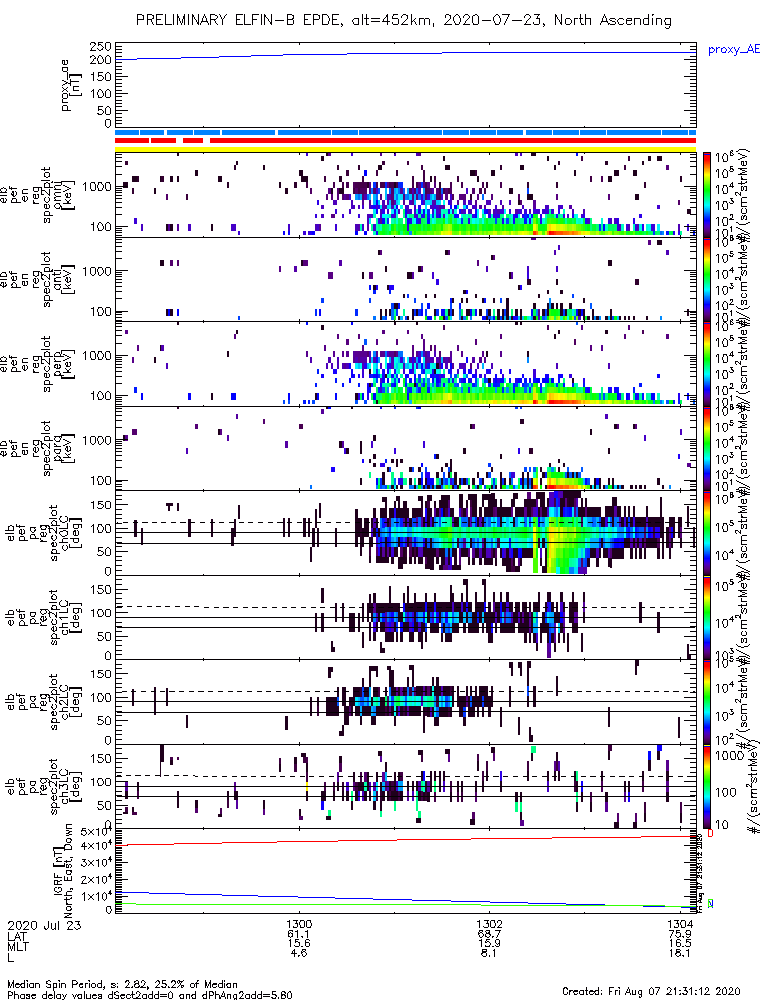The image size is (775, 1000).
Task: Click the color bar beside perp panel
Action: pyautogui.click(x=707, y=364)
